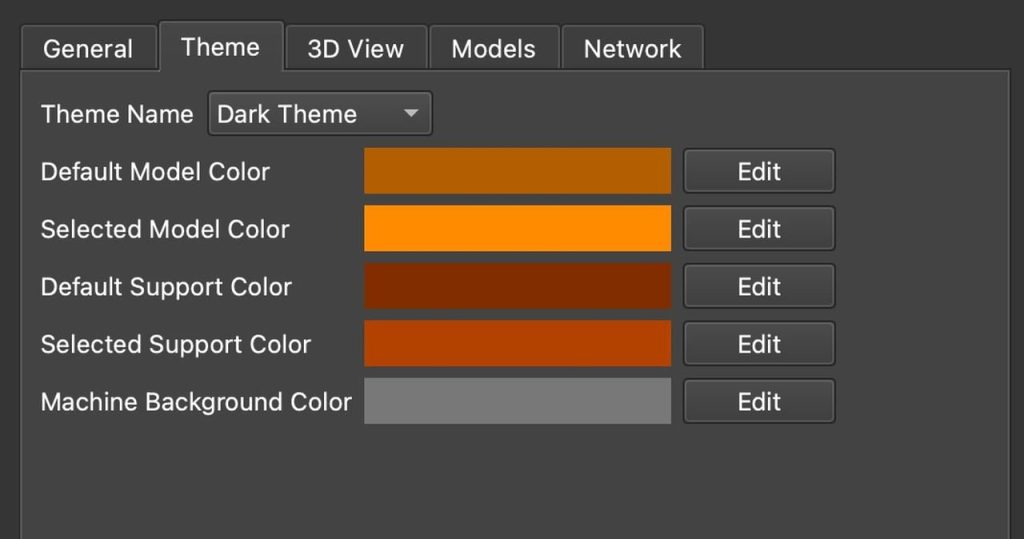The height and width of the screenshot is (539, 1024).
Task: Open the Network settings tab
Action: click(x=632, y=49)
